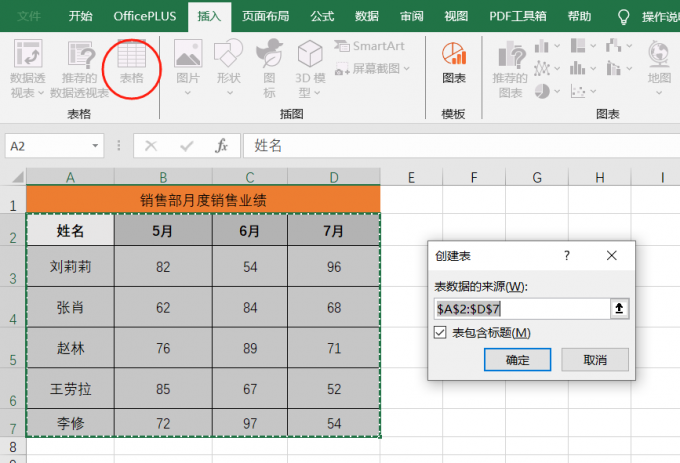Close the 创建表 dialog
The image size is (680, 463).
tap(611, 255)
